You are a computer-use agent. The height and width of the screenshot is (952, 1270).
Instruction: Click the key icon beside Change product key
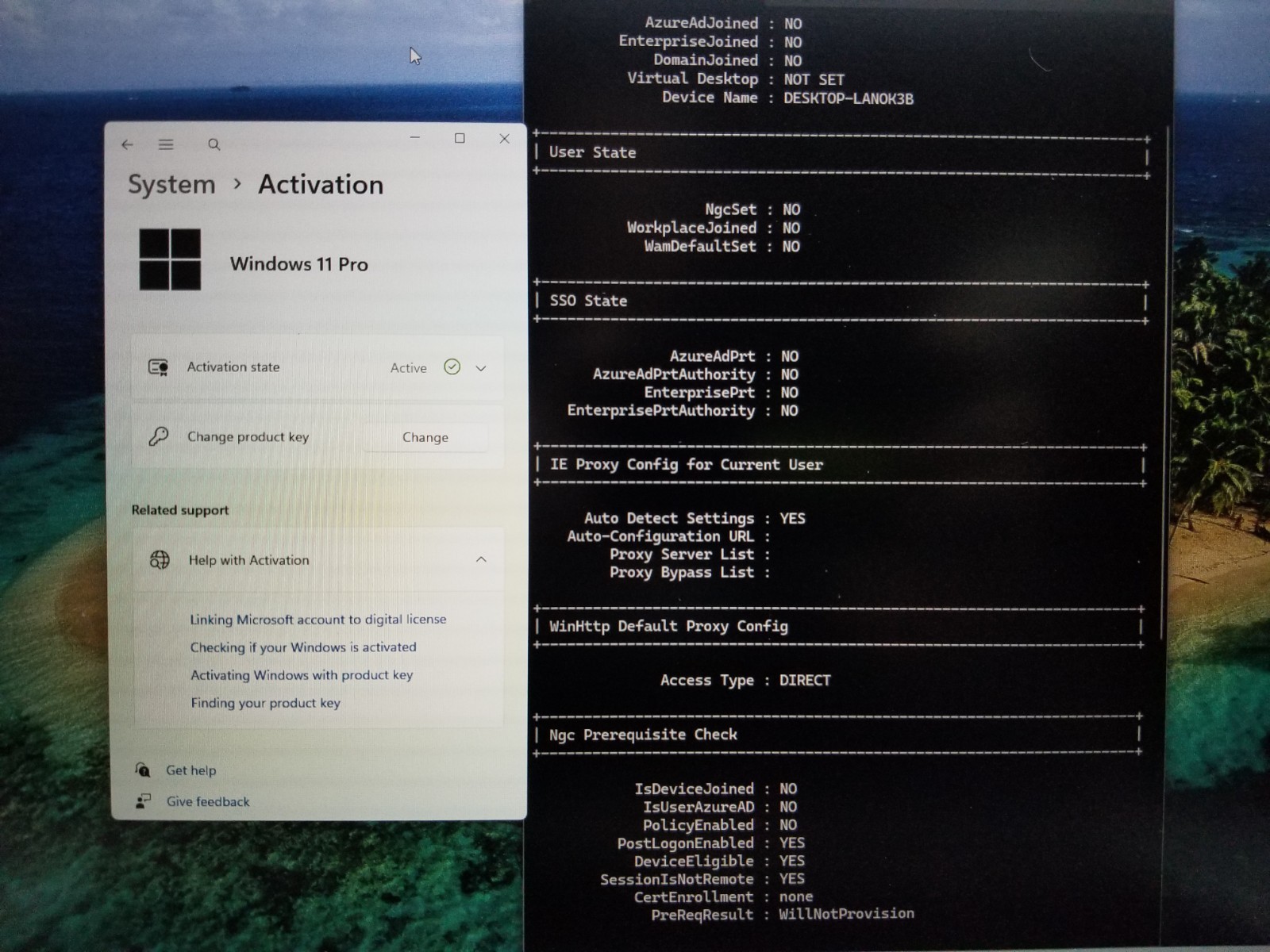(x=158, y=436)
